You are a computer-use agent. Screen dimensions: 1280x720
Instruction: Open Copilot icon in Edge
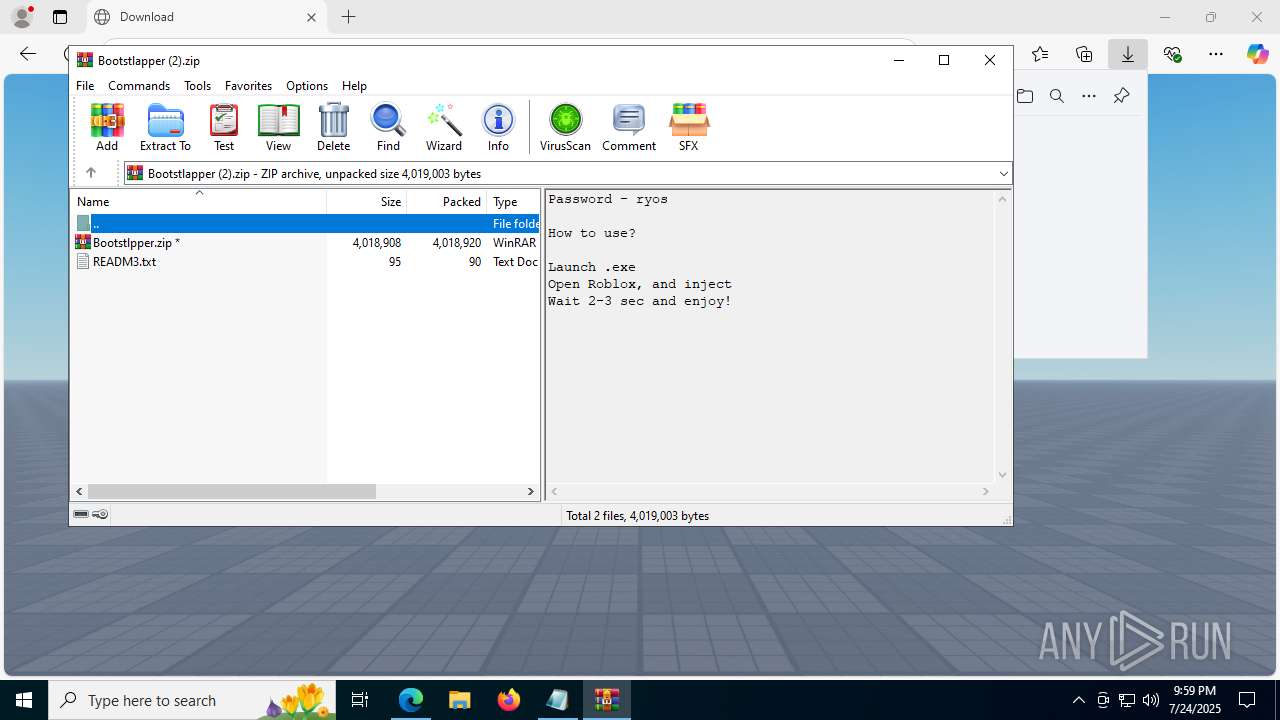click(1257, 54)
